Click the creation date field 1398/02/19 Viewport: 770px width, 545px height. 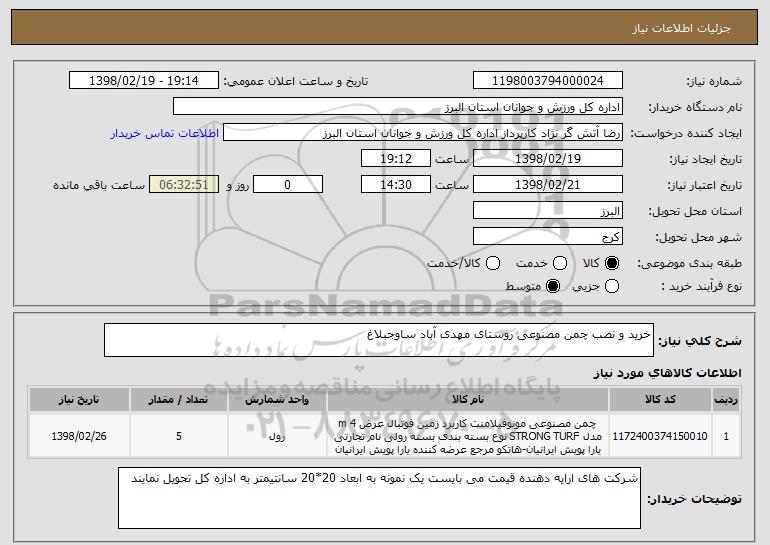tap(548, 159)
